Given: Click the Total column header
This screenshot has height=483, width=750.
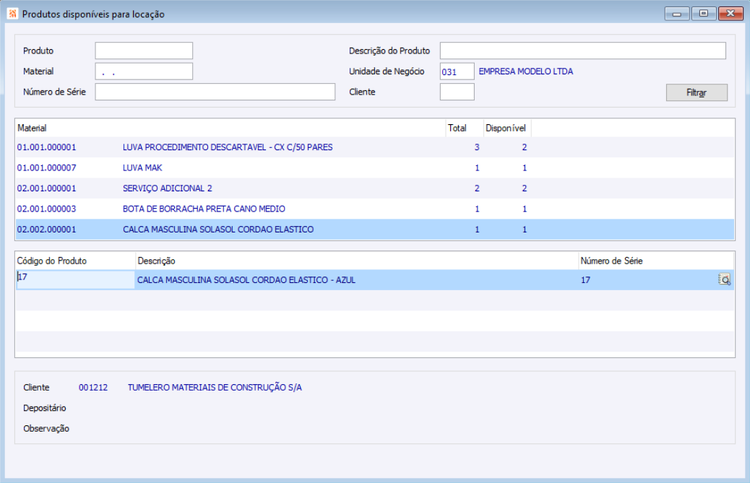Looking at the screenshot, I should pos(464,128).
